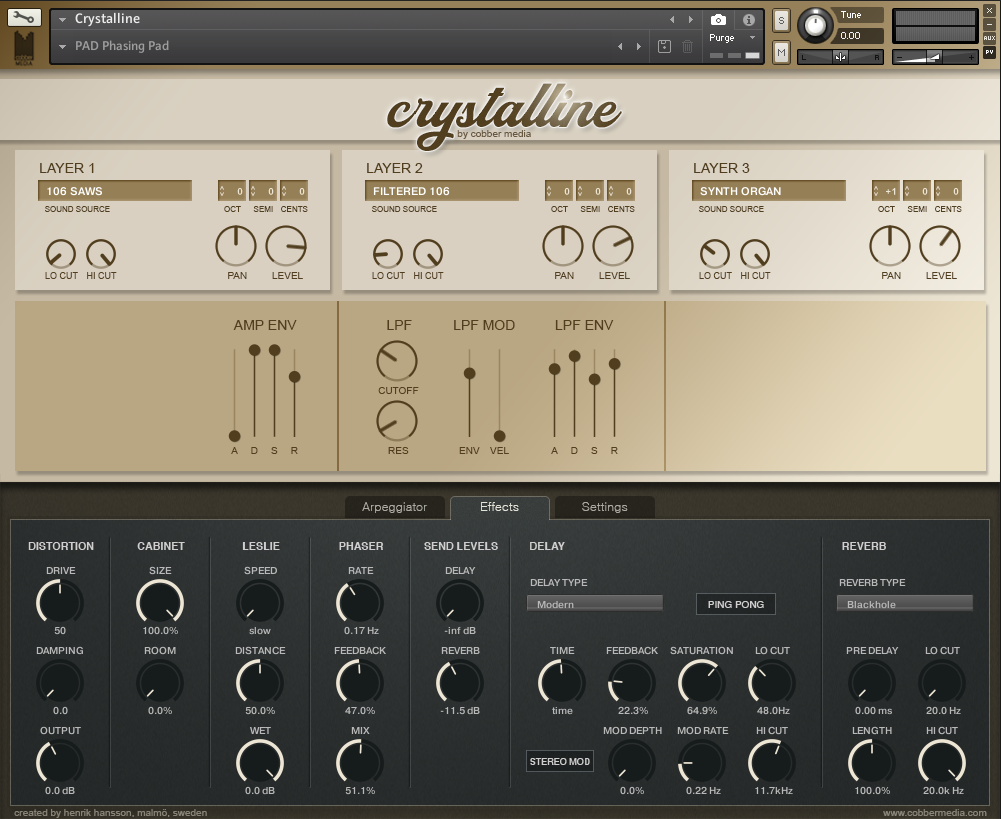Click the Delay Mod Rate knob

[x=701, y=762]
